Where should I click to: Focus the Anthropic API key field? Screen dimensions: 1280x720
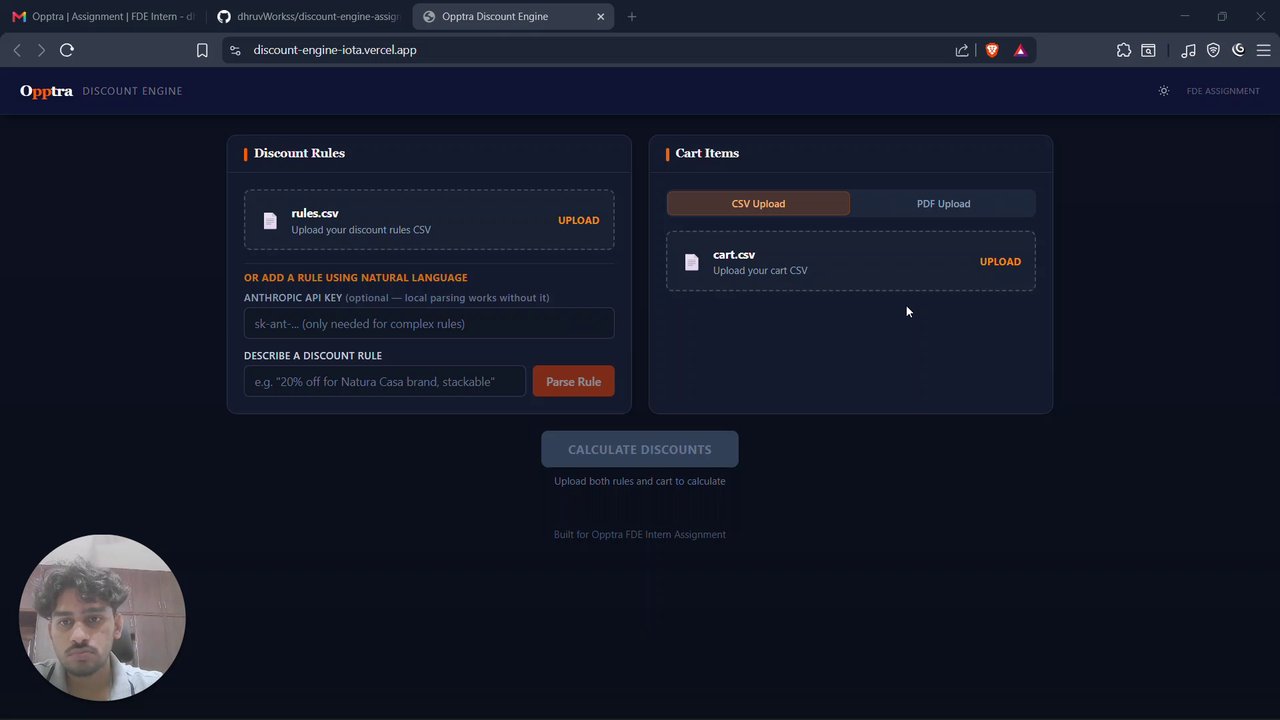click(x=429, y=324)
